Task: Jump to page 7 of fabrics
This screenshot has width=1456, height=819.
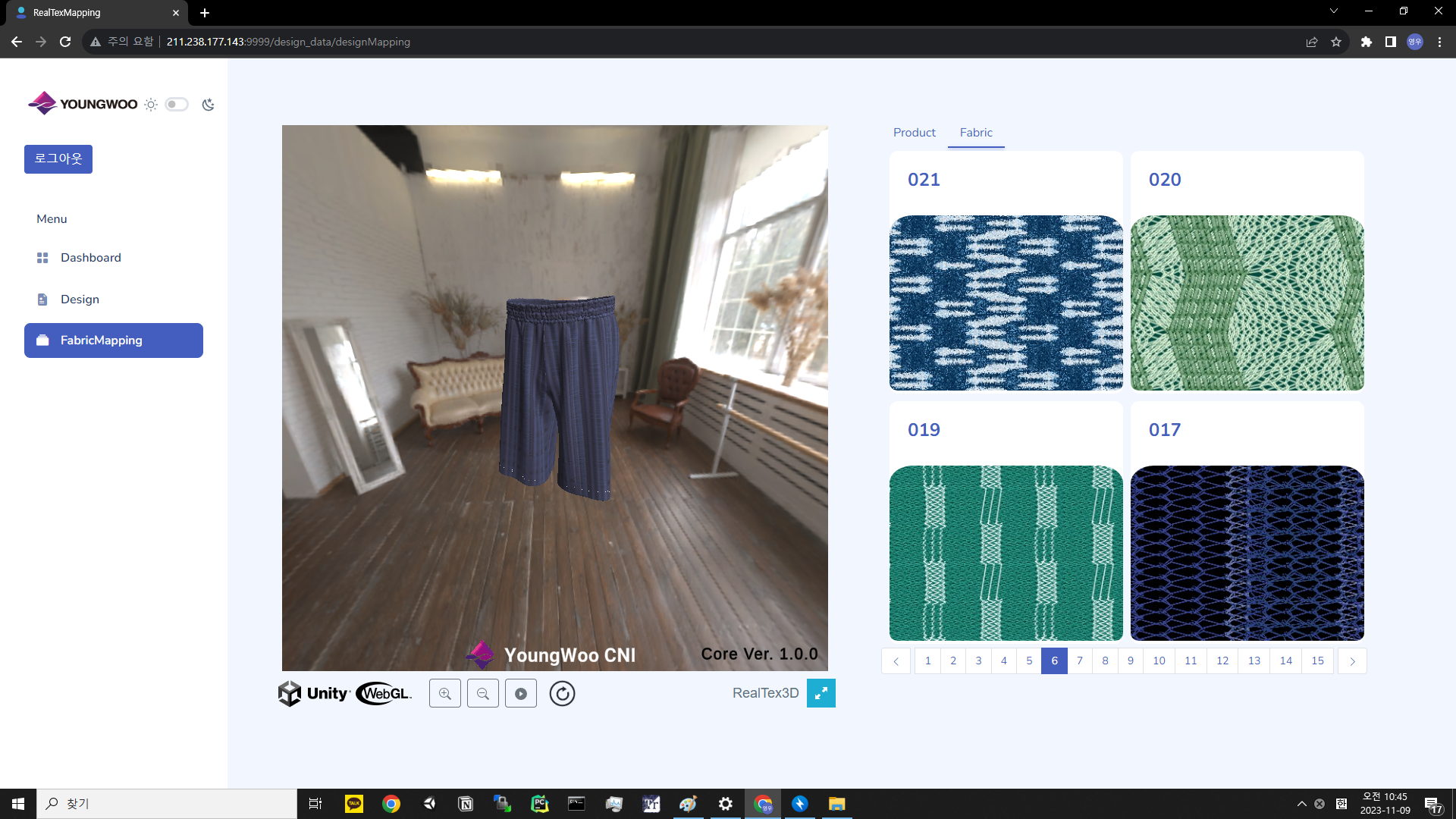Action: coord(1079,661)
